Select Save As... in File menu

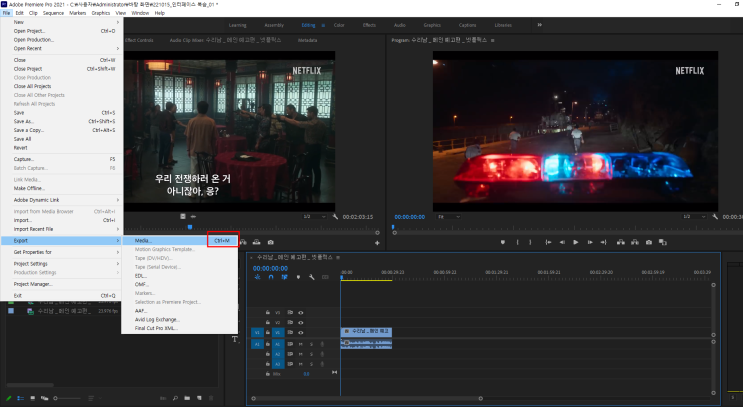[62, 121]
